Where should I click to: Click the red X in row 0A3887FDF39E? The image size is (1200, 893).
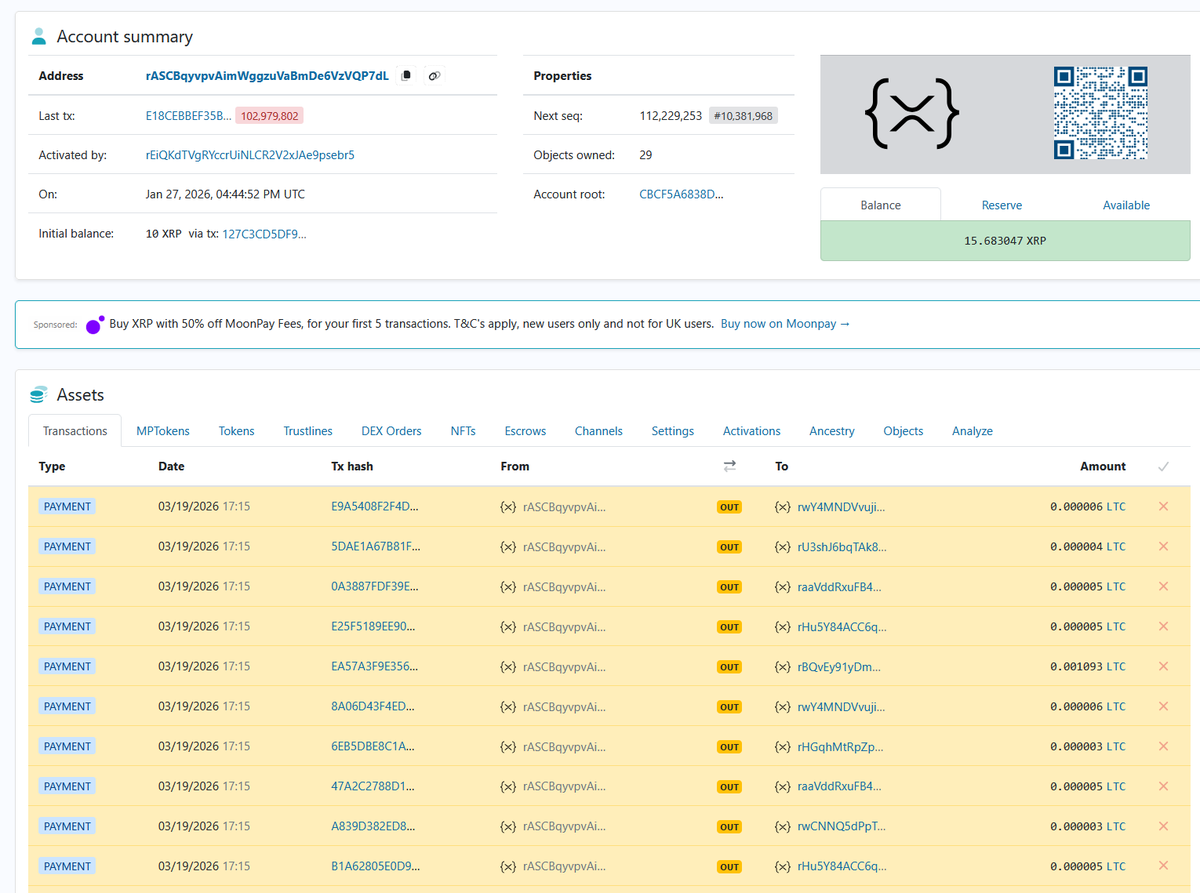click(1163, 587)
